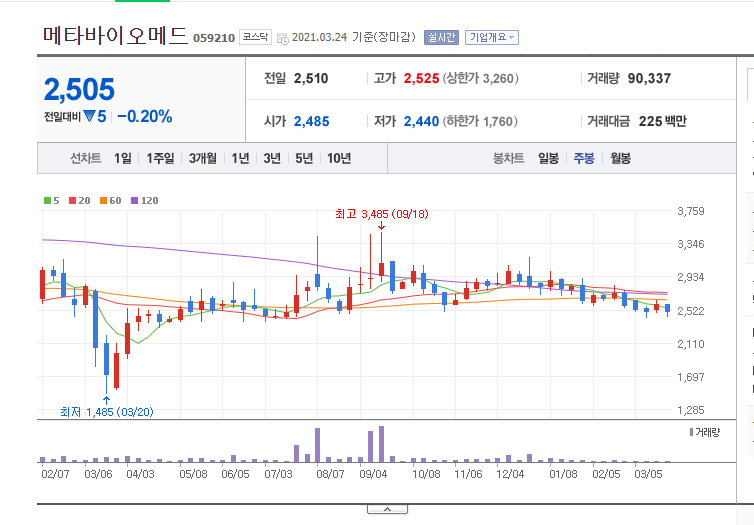Click the current price 2,505
The image size is (754, 525).
click(79, 89)
